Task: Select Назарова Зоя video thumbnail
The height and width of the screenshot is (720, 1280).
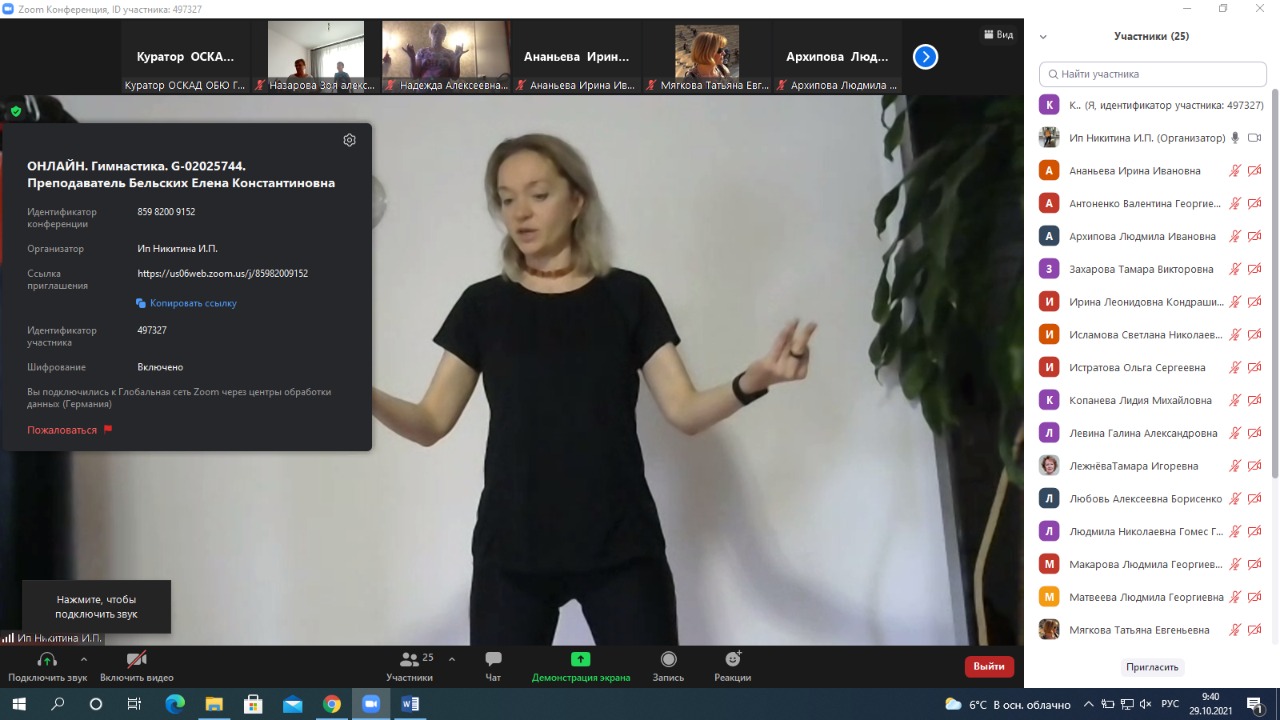Action: (x=315, y=57)
